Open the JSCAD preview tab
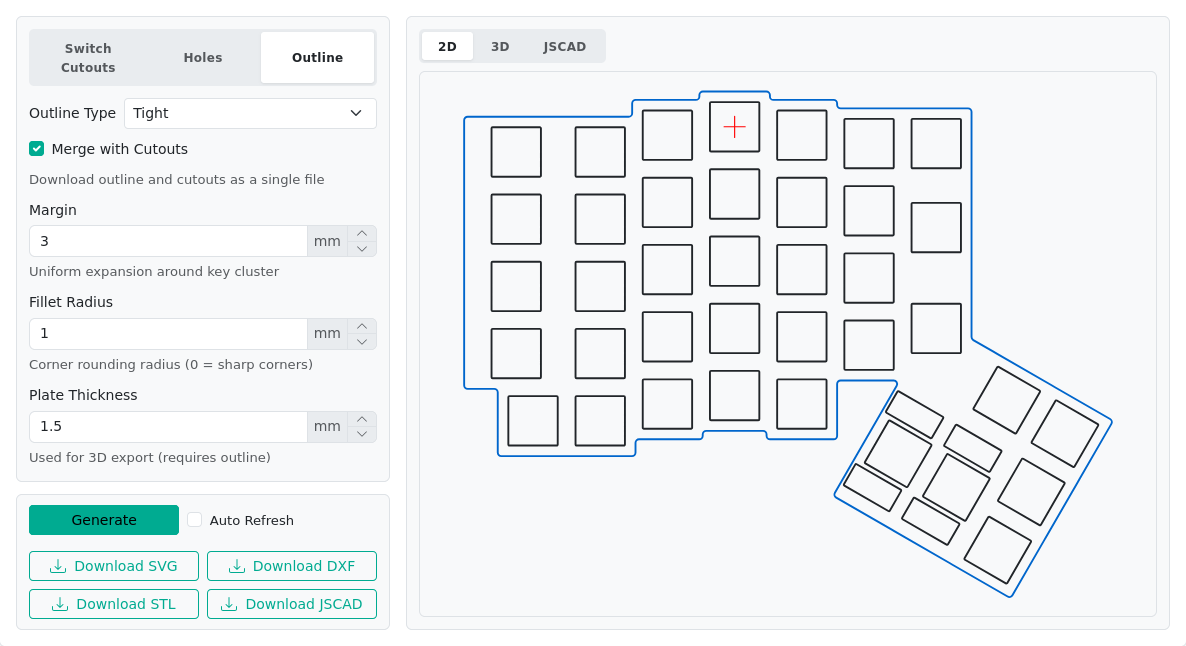This screenshot has width=1186, height=646. click(565, 46)
